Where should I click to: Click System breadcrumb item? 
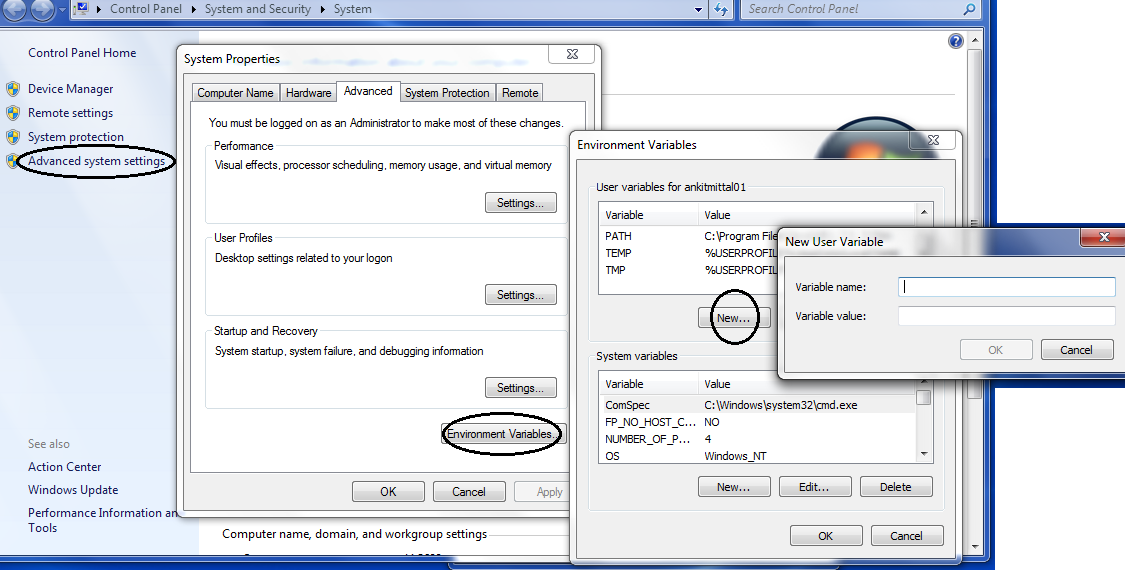pos(352,9)
